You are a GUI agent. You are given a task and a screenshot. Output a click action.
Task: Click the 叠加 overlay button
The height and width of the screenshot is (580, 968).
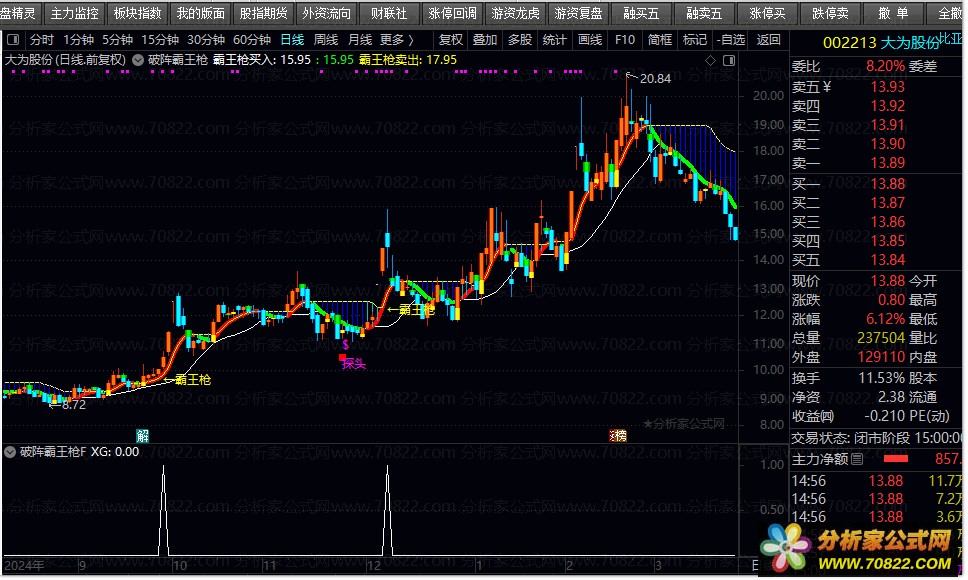click(485, 40)
